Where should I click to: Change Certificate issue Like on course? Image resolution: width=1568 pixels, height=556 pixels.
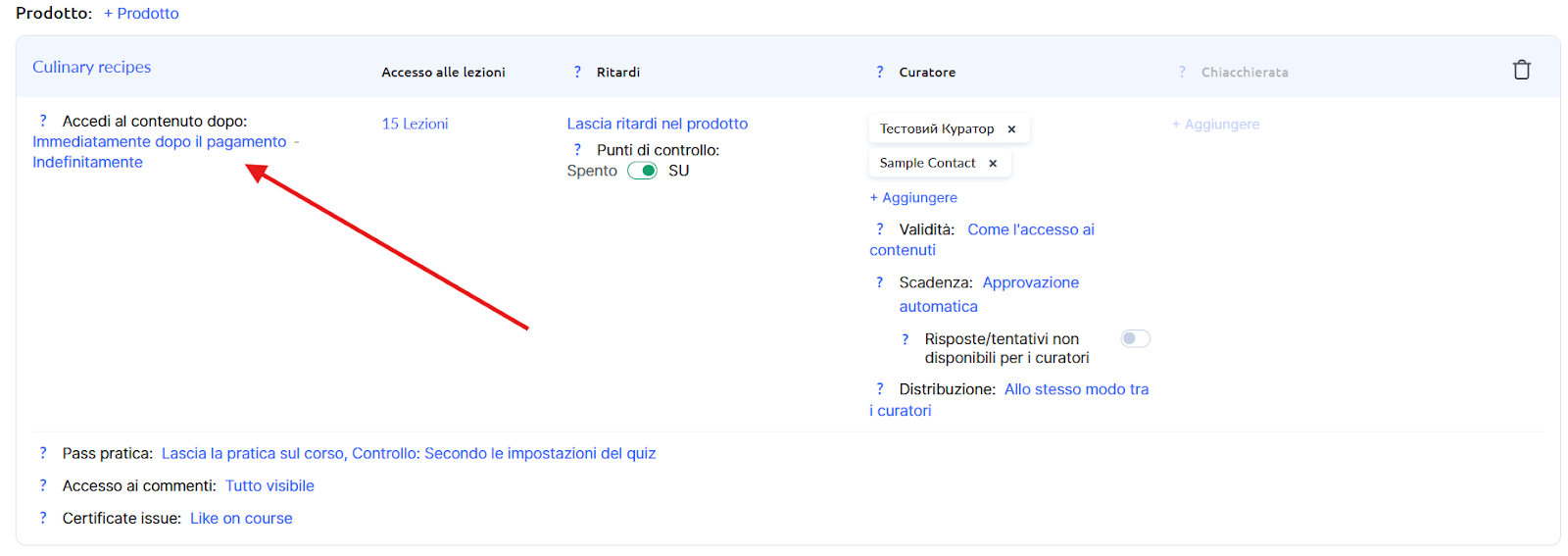[x=241, y=518]
